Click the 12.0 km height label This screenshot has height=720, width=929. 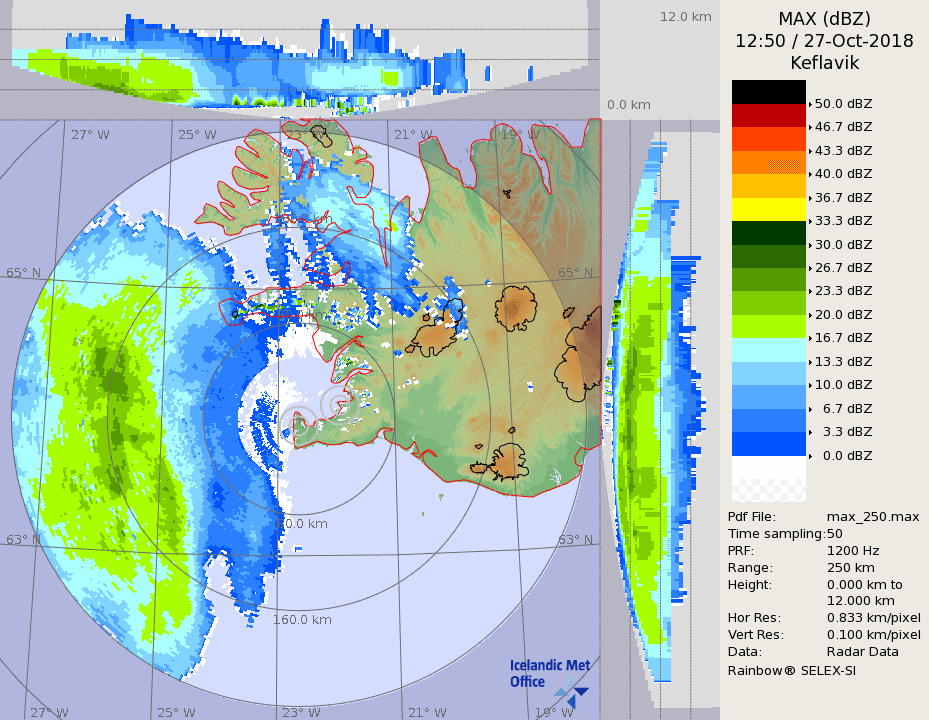click(685, 17)
